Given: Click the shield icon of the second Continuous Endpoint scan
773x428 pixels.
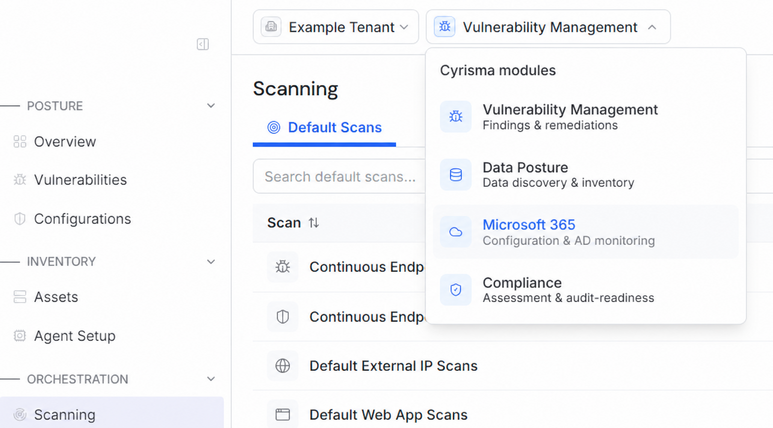Looking at the screenshot, I should coord(282,317).
